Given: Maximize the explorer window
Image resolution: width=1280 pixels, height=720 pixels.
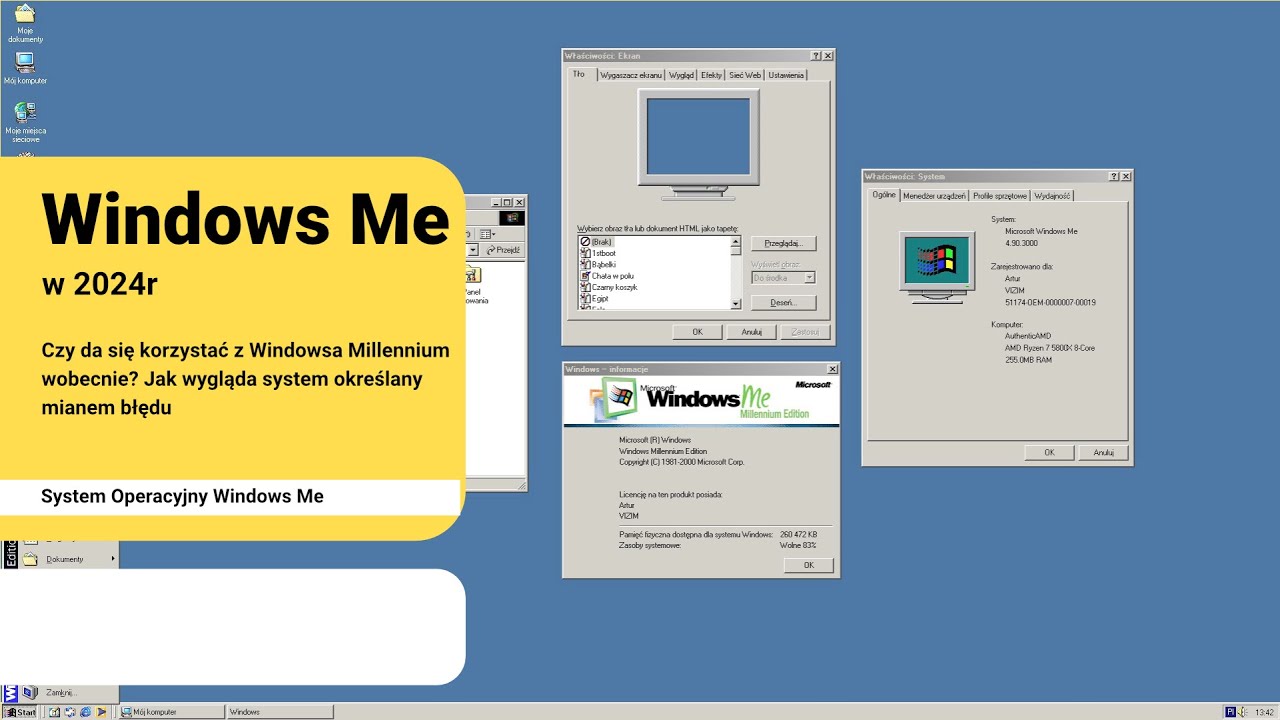Looking at the screenshot, I should (507, 202).
